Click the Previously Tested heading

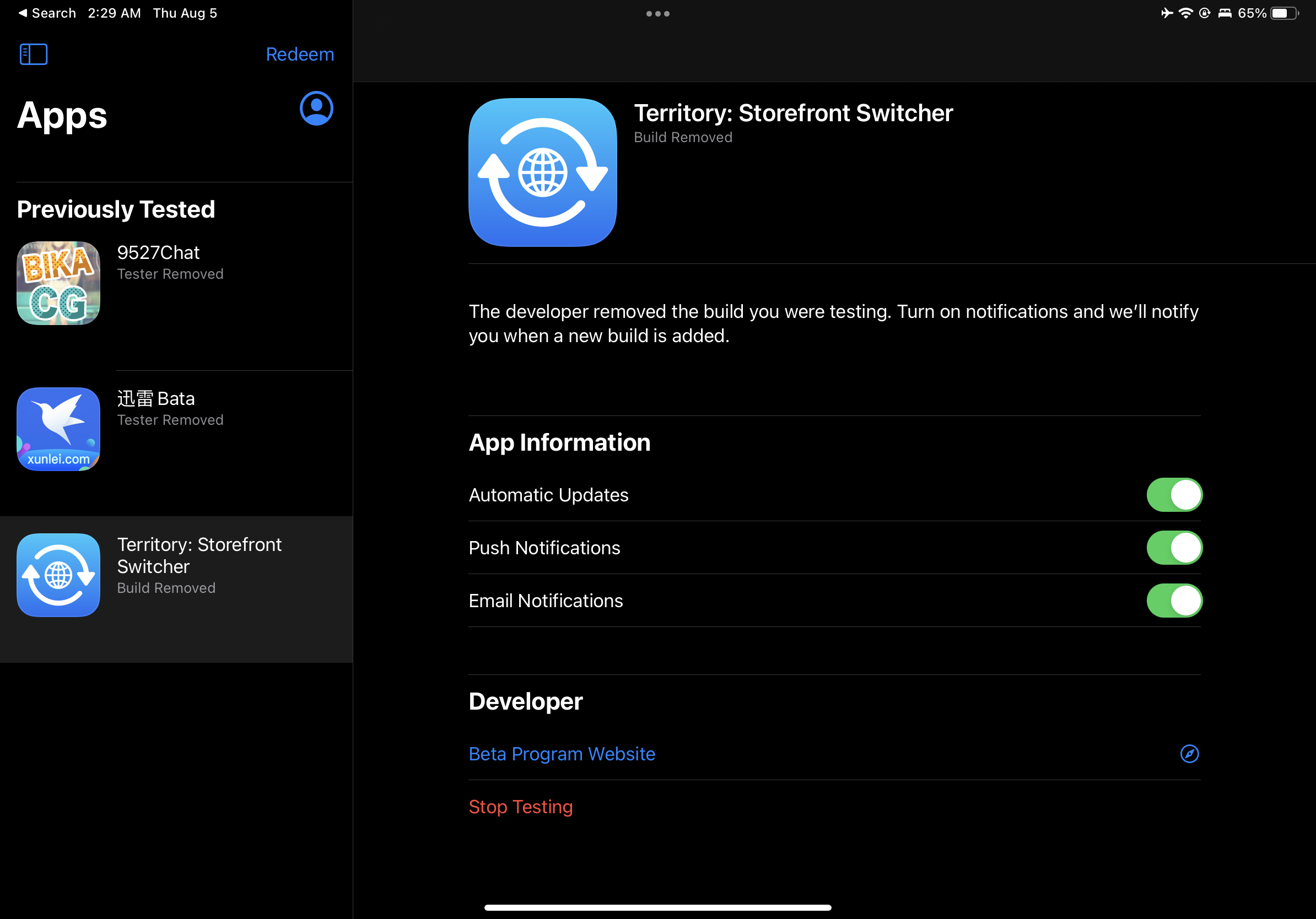coord(116,209)
